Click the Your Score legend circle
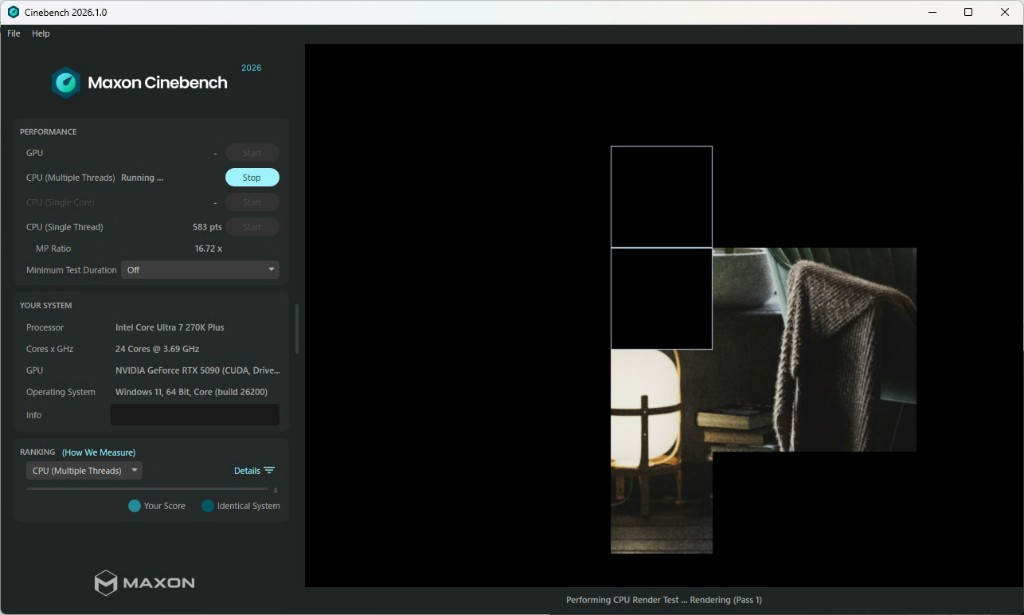The width and height of the screenshot is (1024, 615). click(x=134, y=506)
